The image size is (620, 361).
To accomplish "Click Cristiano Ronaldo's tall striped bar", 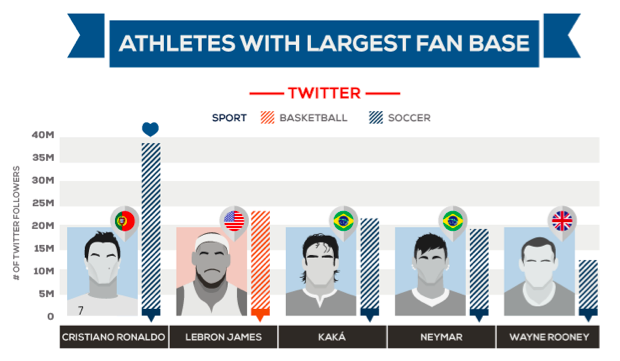I will pyautogui.click(x=151, y=229).
